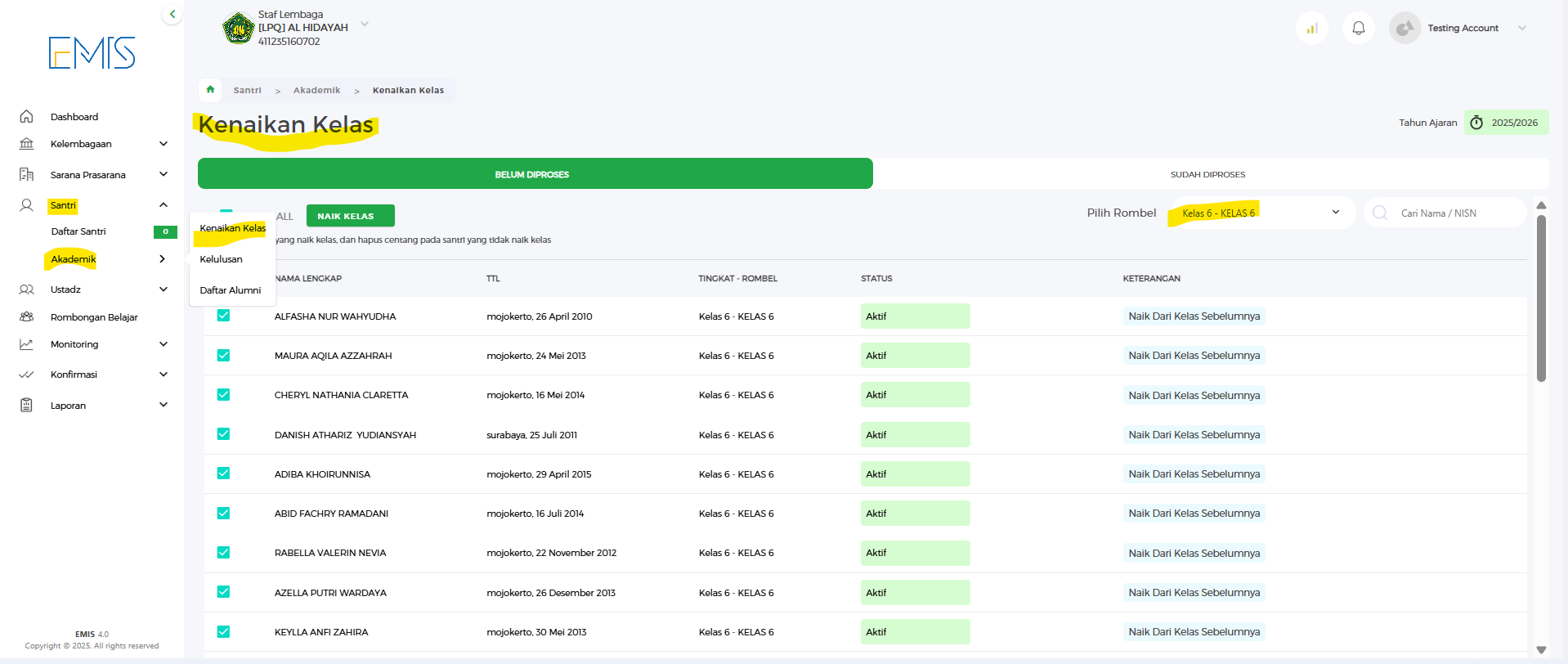This screenshot has height=664, width=1568.
Task: Select the BELUM DIPROSES tab
Action: (x=535, y=173)
